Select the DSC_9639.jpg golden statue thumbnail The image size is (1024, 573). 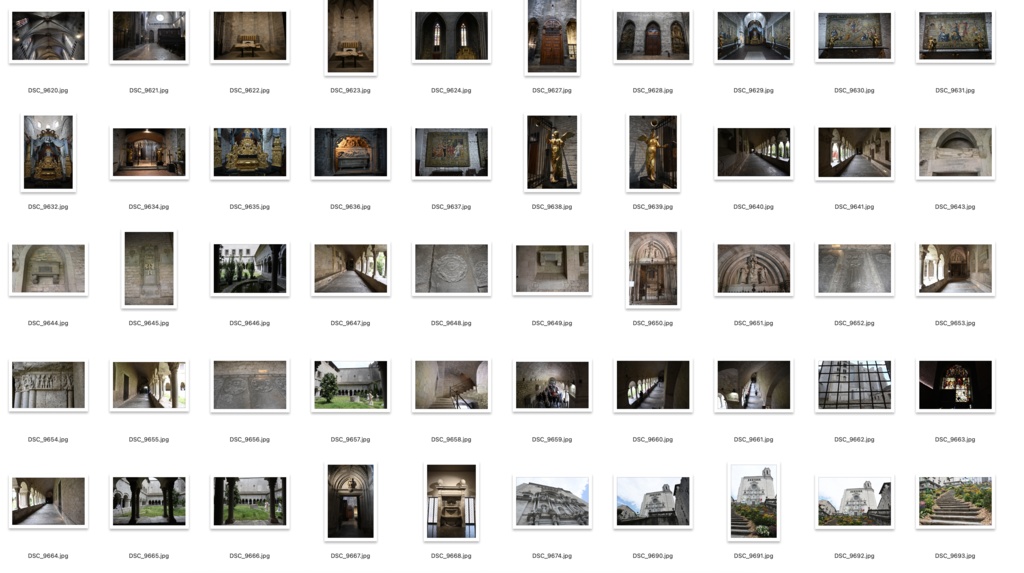[x=652, y=152]
